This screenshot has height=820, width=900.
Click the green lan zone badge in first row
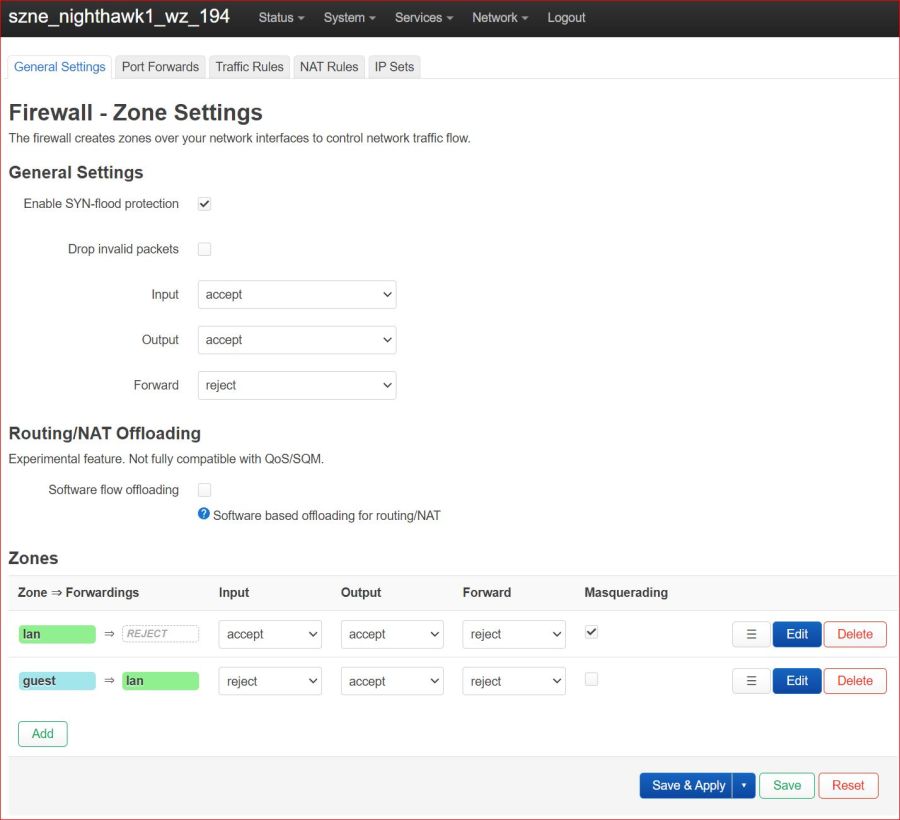point(57,634)
